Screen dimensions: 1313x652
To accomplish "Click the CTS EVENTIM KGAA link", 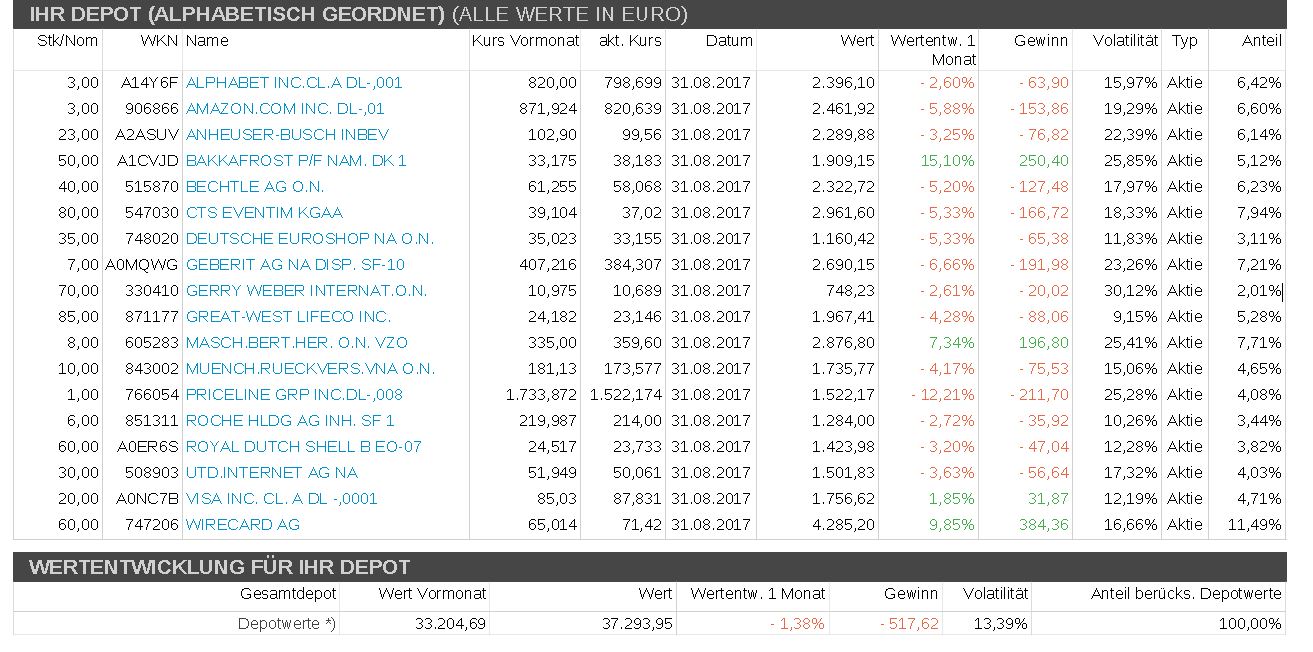I will pyautogui.click(x=264, y=213).
